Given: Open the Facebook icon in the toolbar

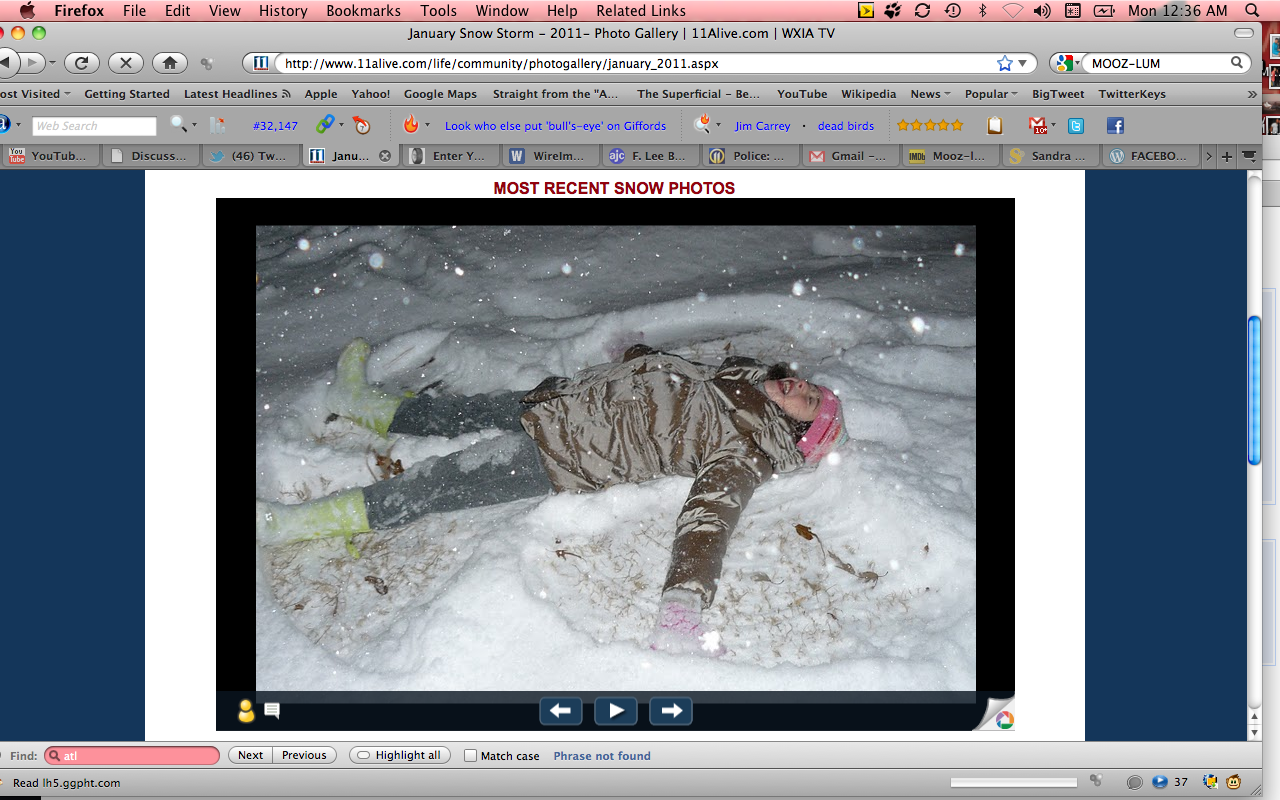Looking at the screenshot, I should 1115,126.
